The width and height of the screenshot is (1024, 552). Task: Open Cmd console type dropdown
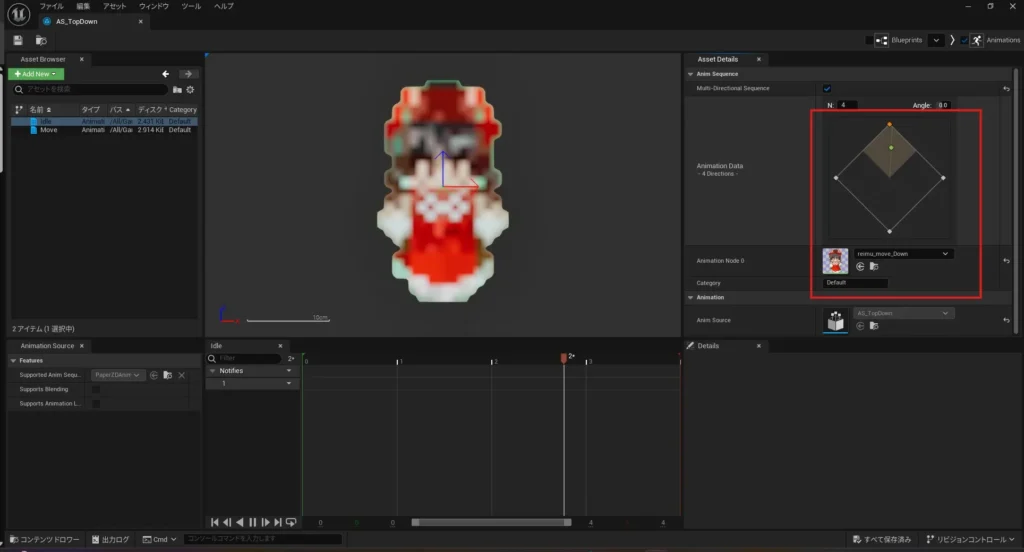159,540
